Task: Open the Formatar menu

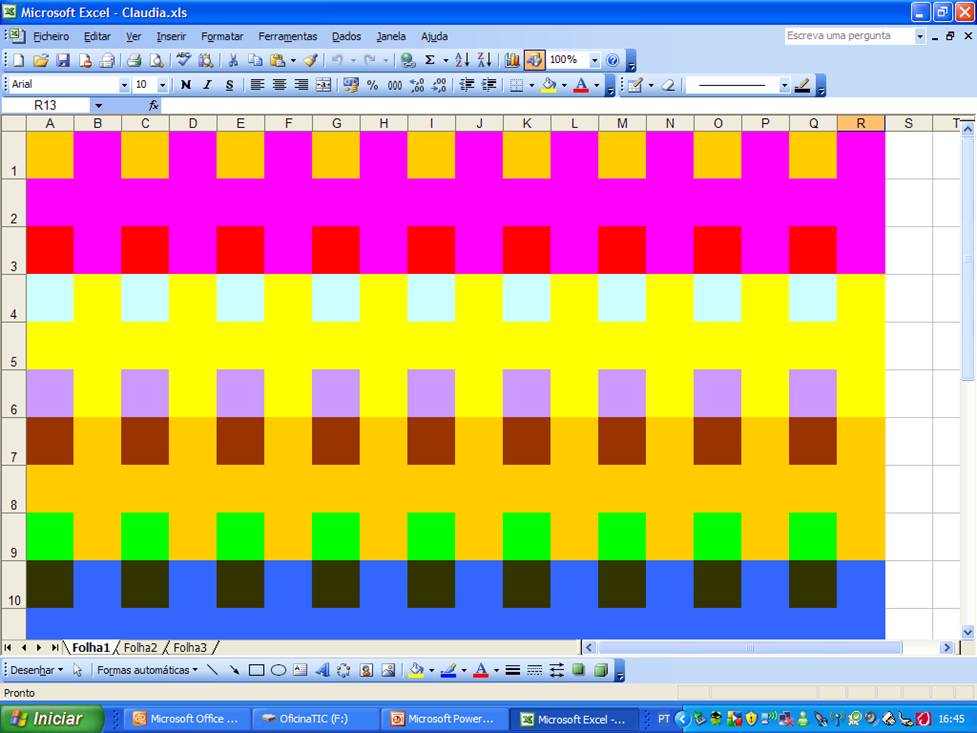Action: 222,36
